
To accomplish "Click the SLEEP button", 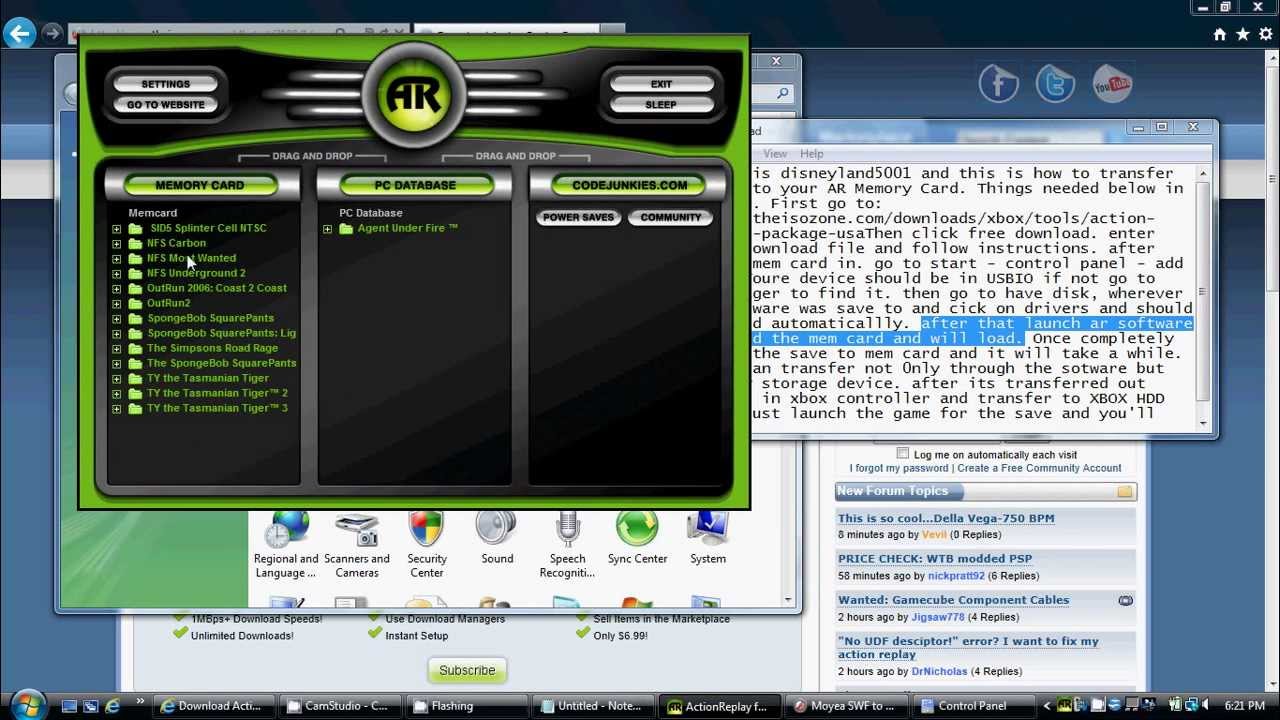I will (661, 104).
